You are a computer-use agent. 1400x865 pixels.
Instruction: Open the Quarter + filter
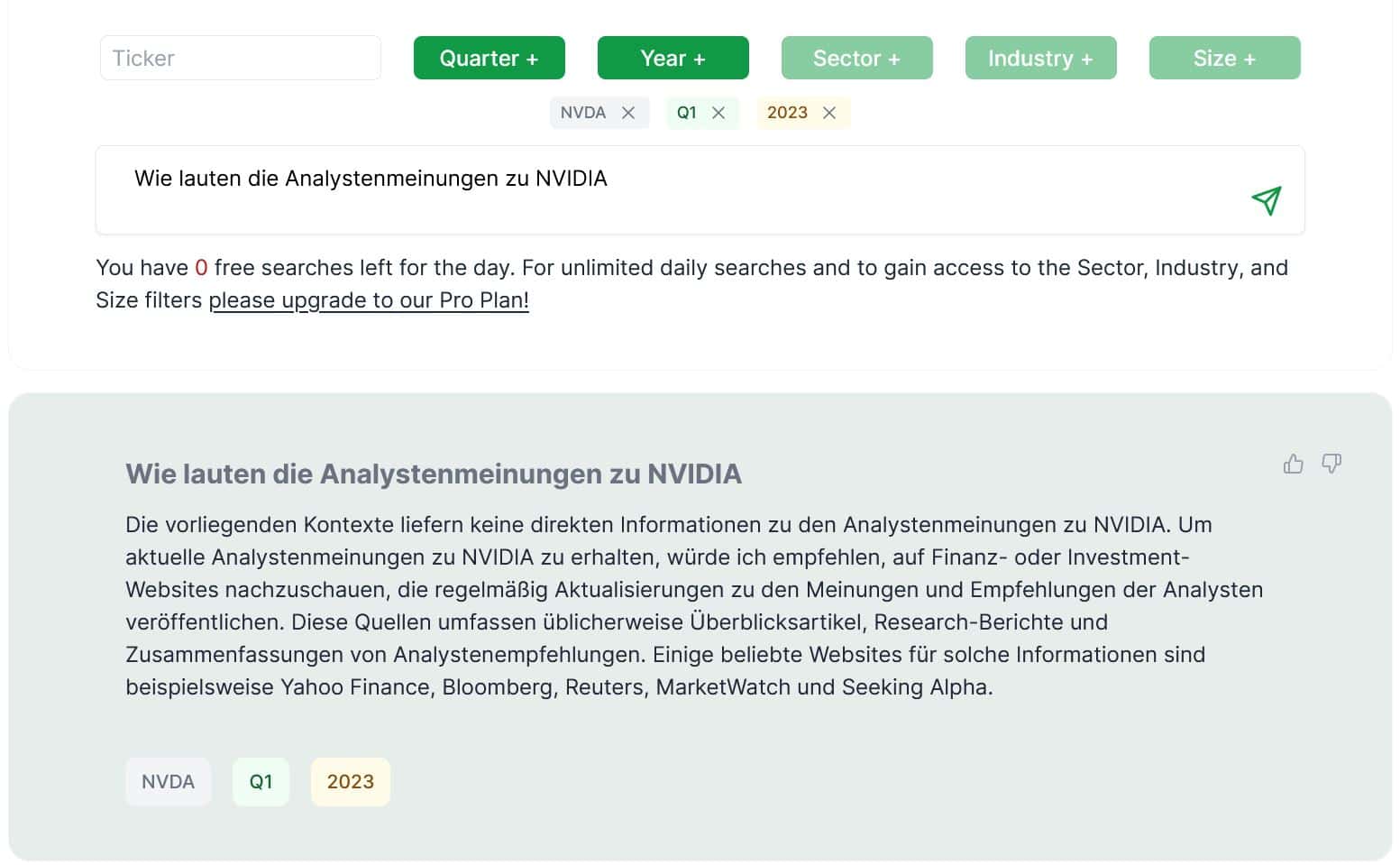click(490, 58)
